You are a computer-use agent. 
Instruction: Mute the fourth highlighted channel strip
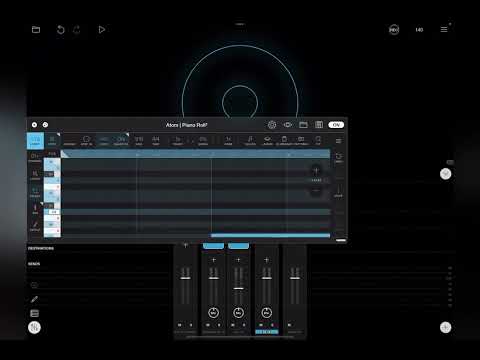coord(261,325)
